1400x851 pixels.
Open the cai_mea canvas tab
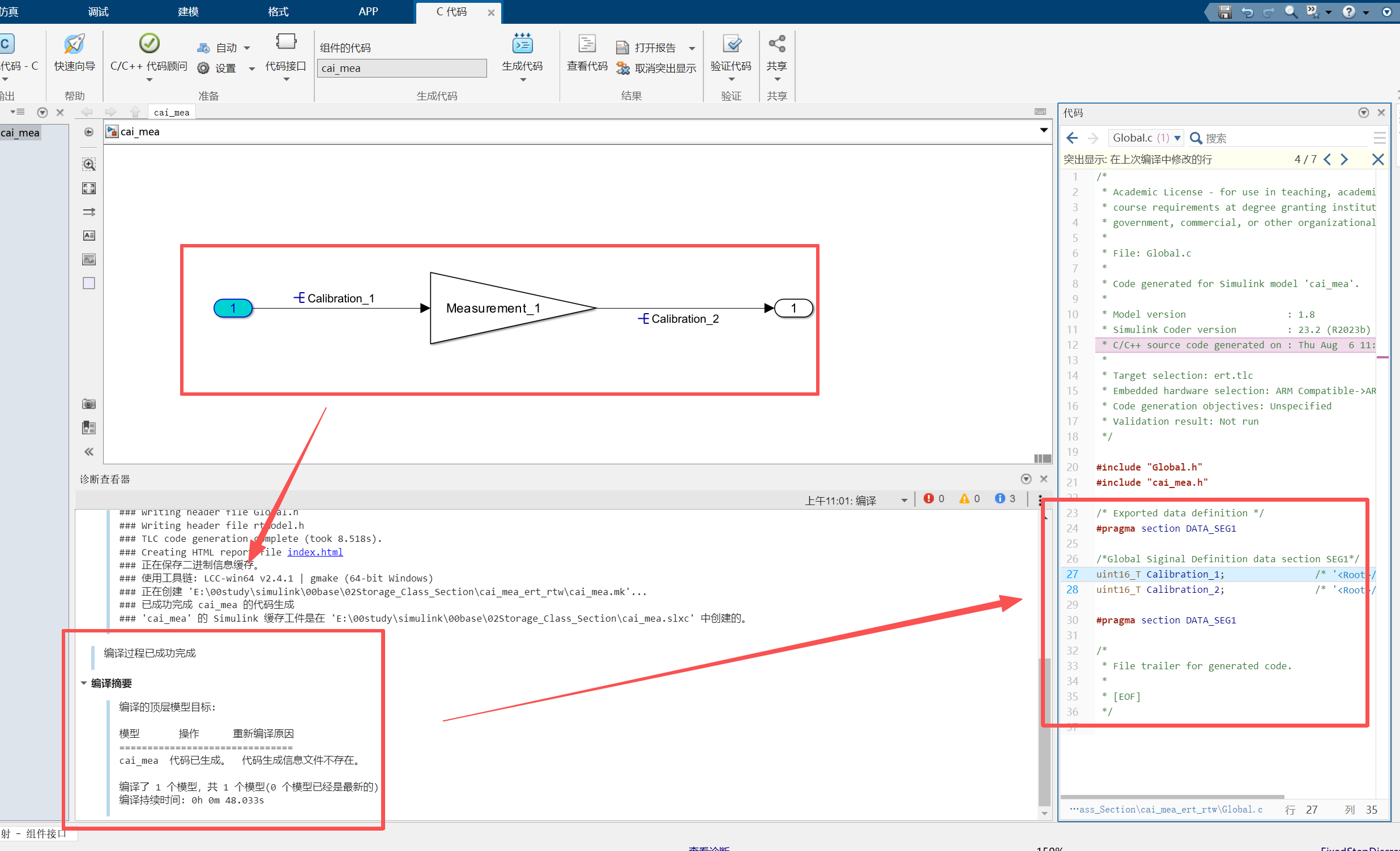pos(172,112)
